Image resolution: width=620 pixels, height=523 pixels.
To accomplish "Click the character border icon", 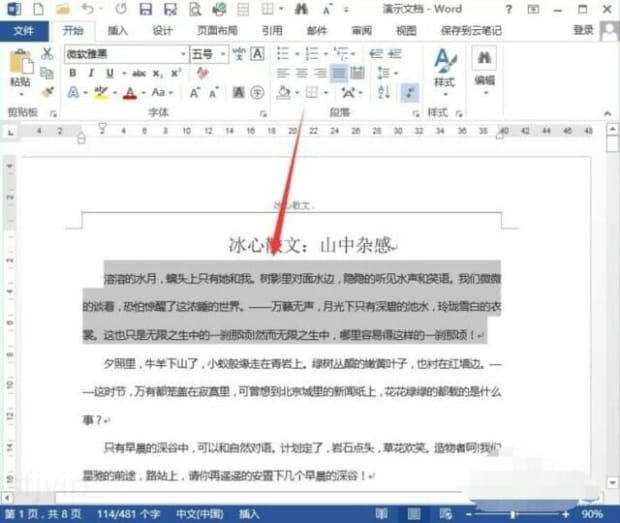I will point(258,53).
